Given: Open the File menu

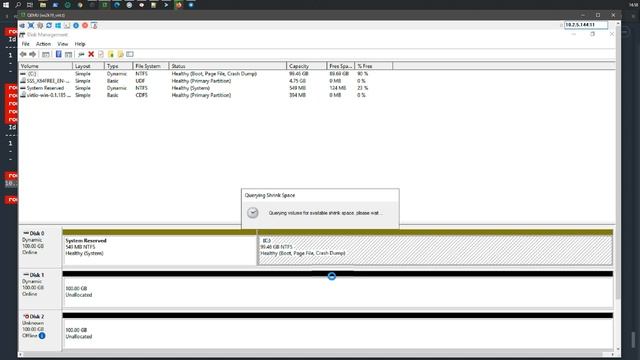Looking at the screenshot, I should pos(26,44).
